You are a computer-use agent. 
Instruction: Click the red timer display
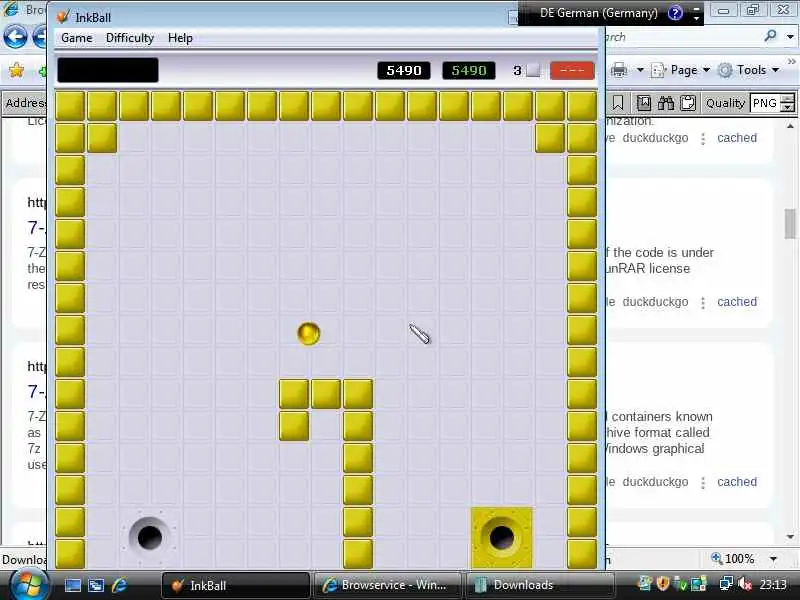point(572,70)
